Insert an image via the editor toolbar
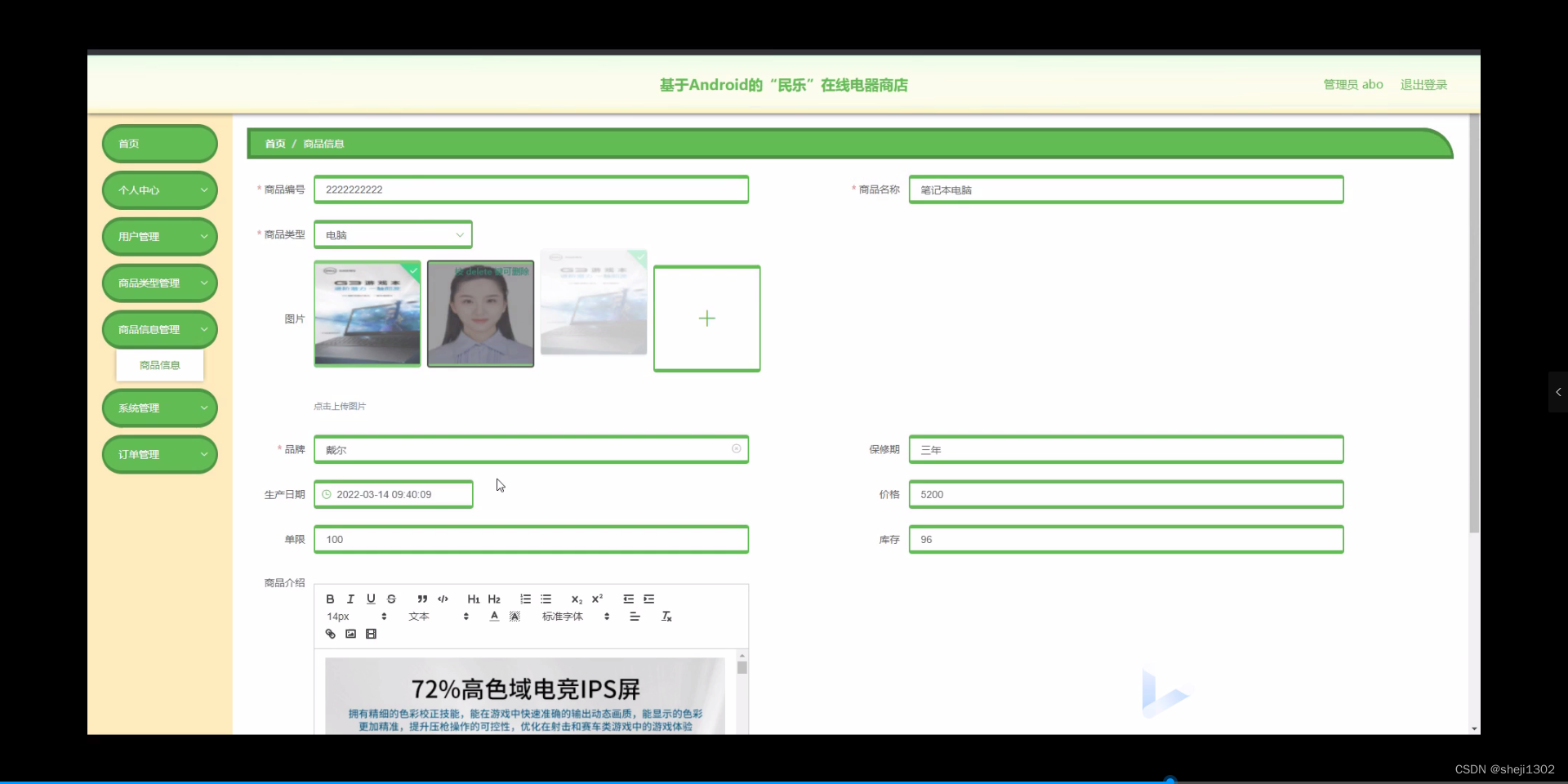This screenshot has height=784, width=1568. tap(350, 634)
